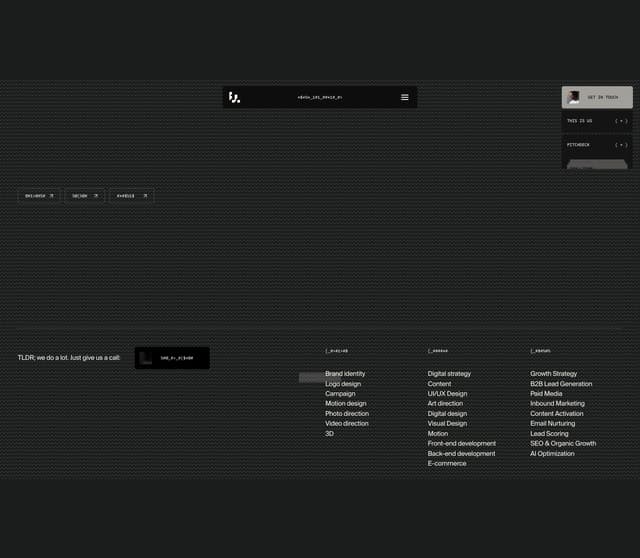Select the 'Motion design' service
Viewport: 640px width, 558px height.
[x=346, y=403]
